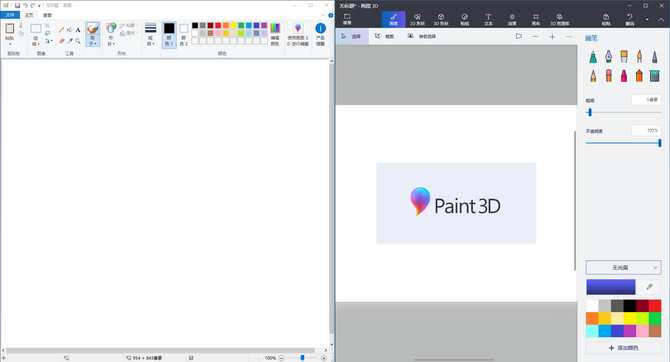Open the 3D library tab in Paint 3D
Image resolution: width=670 pixels, height=362 pixels.
pos(560,19)
